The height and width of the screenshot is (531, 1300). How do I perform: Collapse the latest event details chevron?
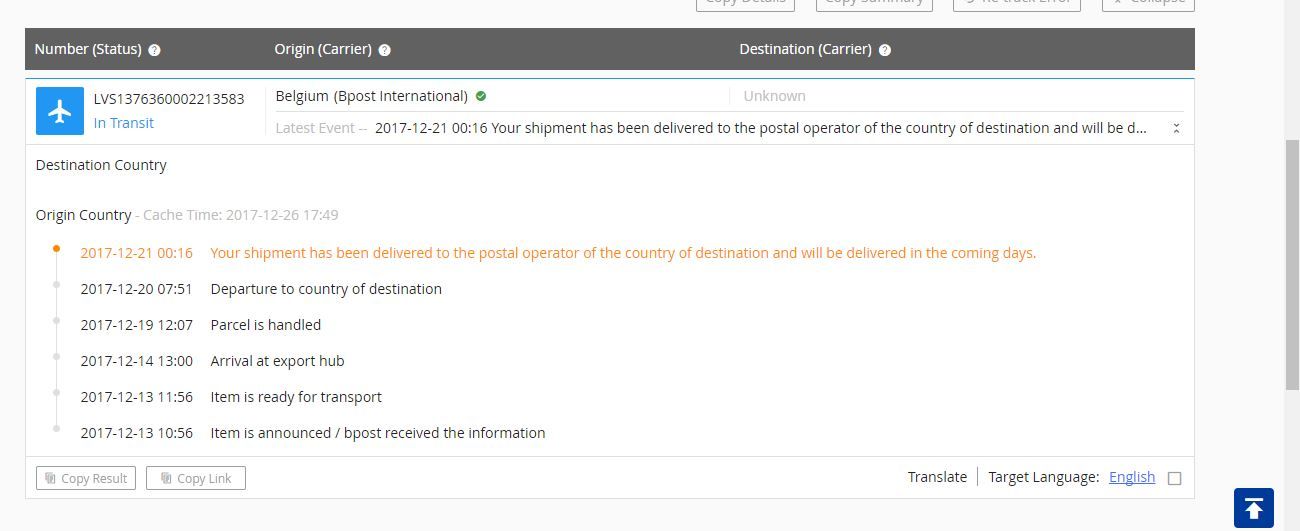1176,128
